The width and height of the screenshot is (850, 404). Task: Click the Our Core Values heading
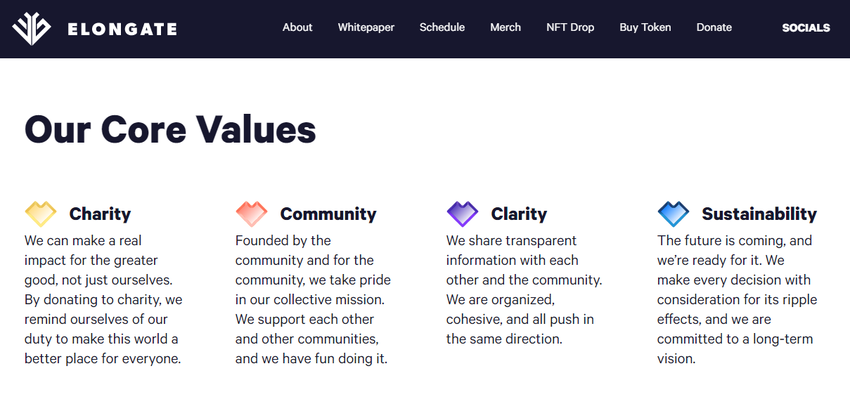pyautogui.click(x=170, y=130)
